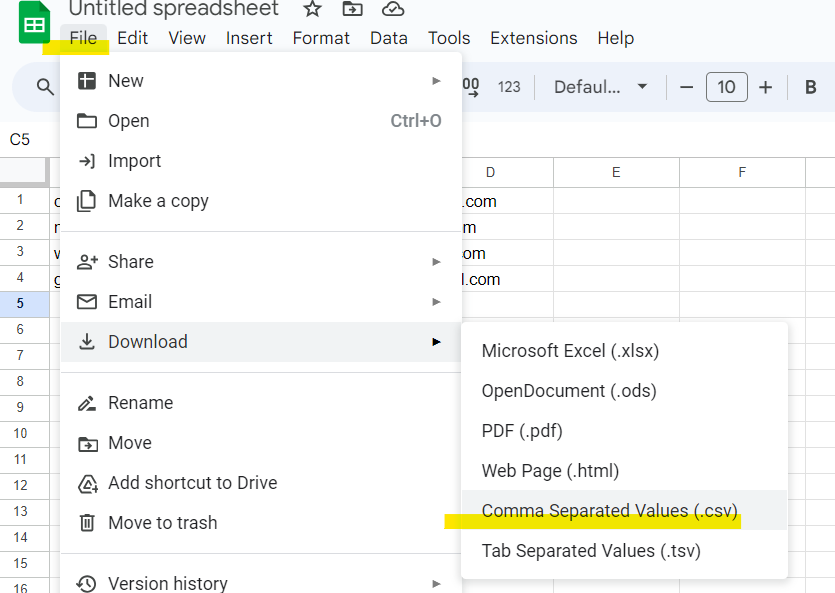Open the Edit menu
The width and height of the screenshot is (835, 593).
[133, 38]
